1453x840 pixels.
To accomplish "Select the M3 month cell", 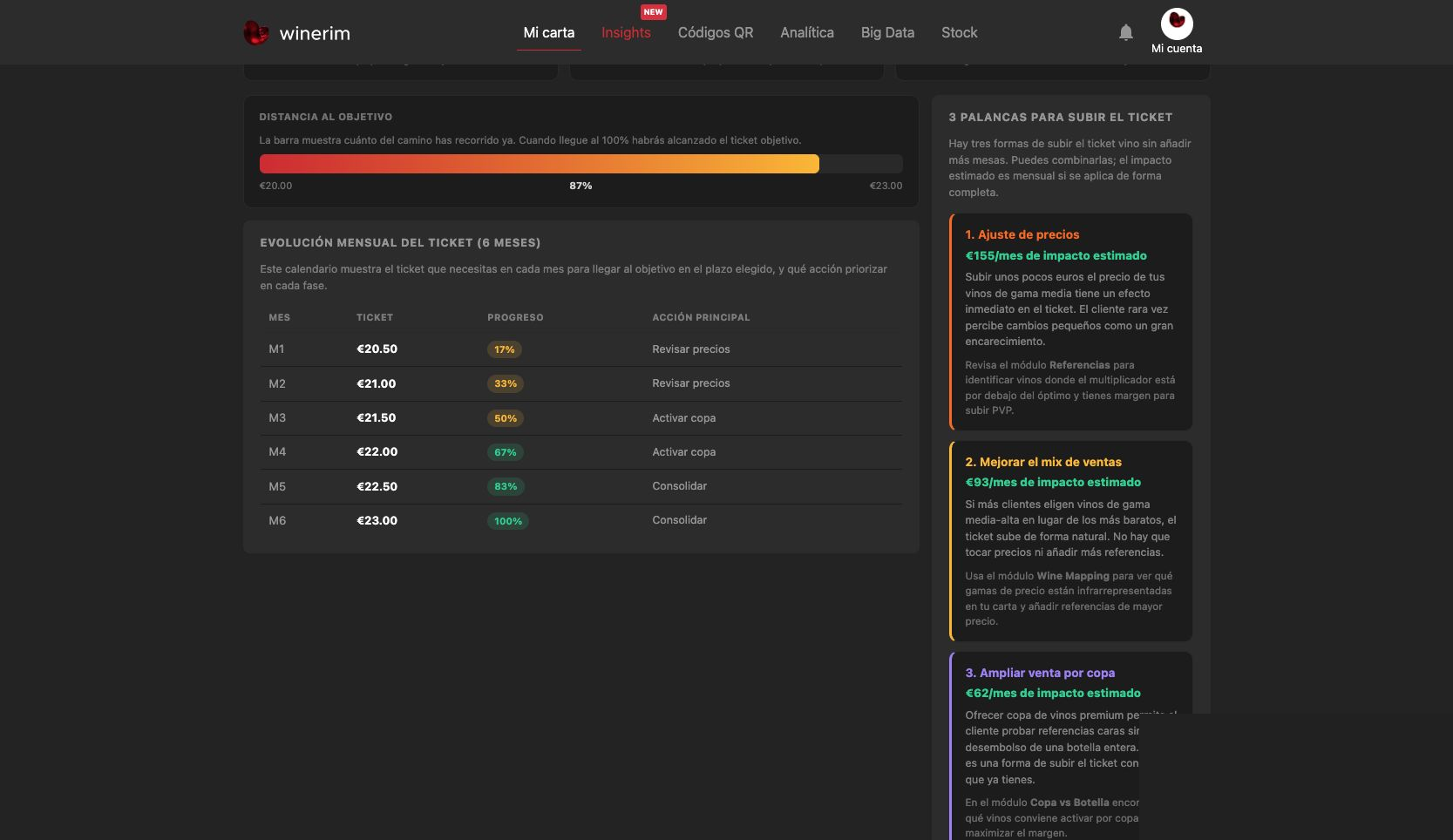I will click(277, 417).
